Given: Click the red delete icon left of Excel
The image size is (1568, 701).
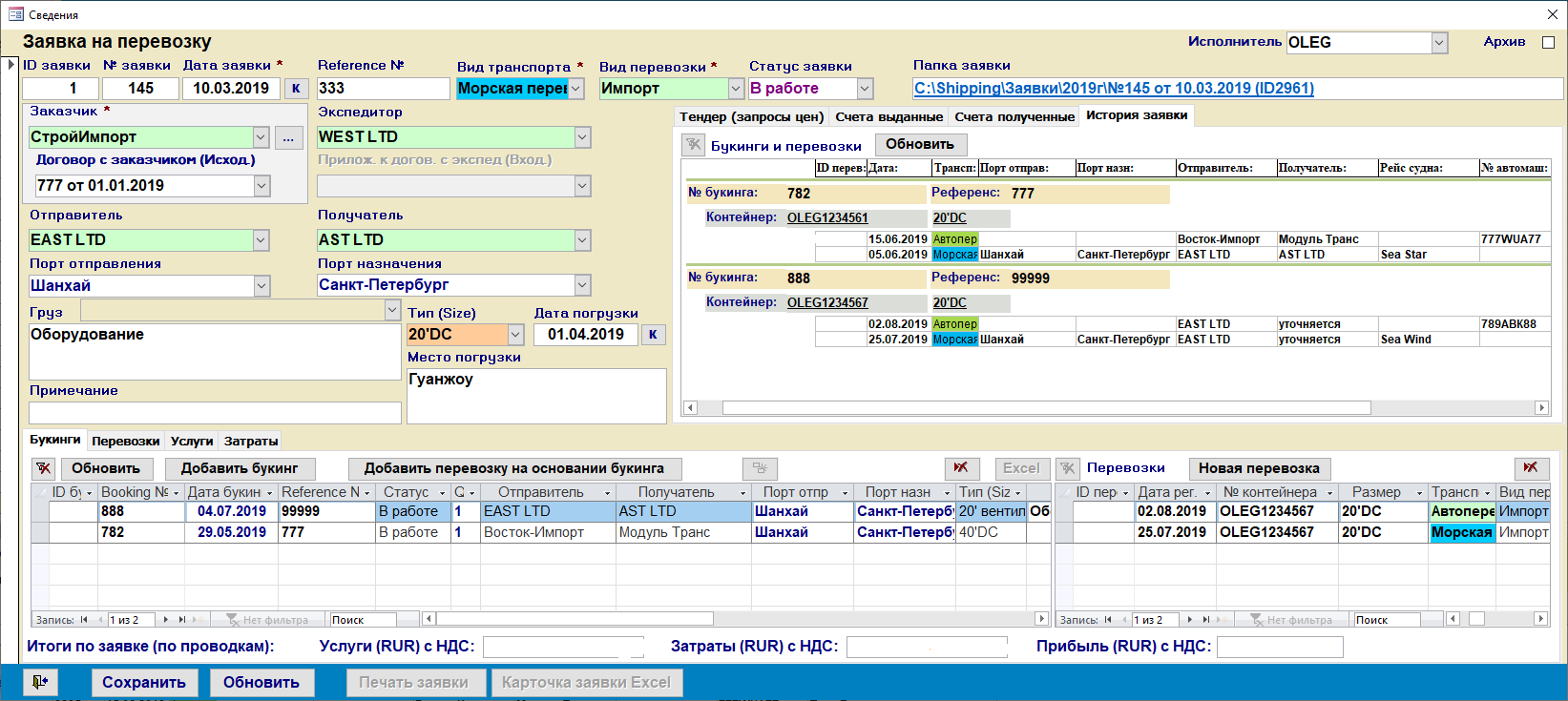Looking at the screenshot, I should (961, 468).
